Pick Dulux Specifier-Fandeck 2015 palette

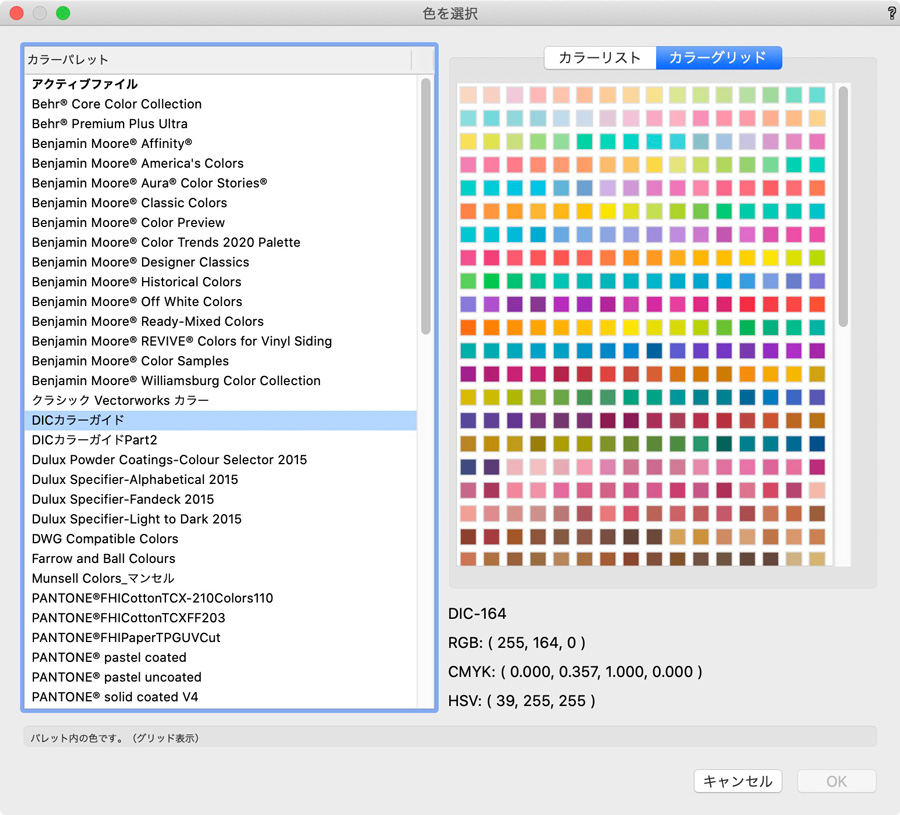click(220, 500)
